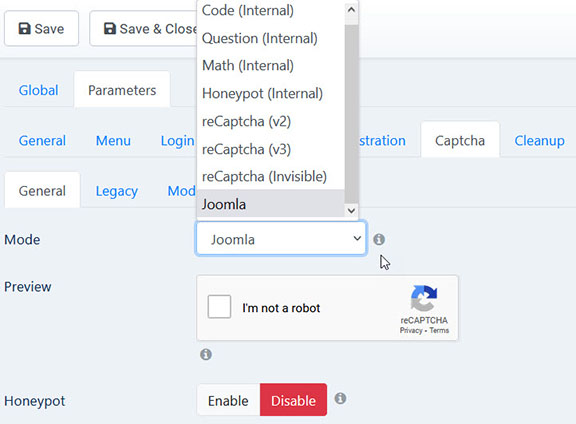Click info icon below reCAPTCHA preview
The height and width of the screenshot is (424, 576).
206,355
